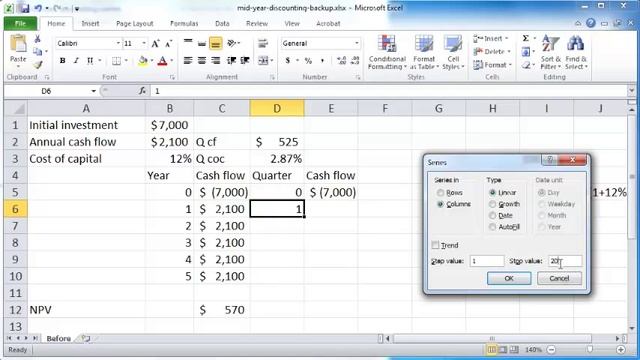This screenshot has width=640, height=360.
Task: Toggle Italic formatting
Action: [x=76, y=61]
